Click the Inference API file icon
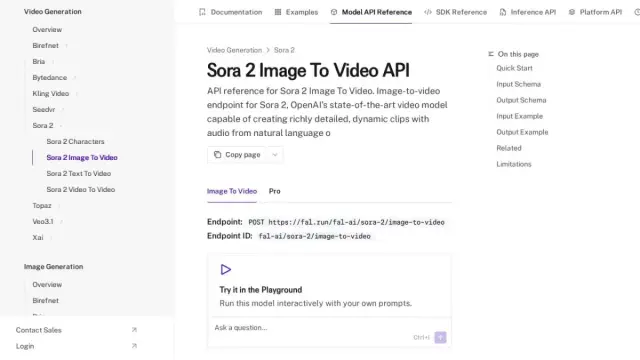640x360 pixels. (503, 12)
